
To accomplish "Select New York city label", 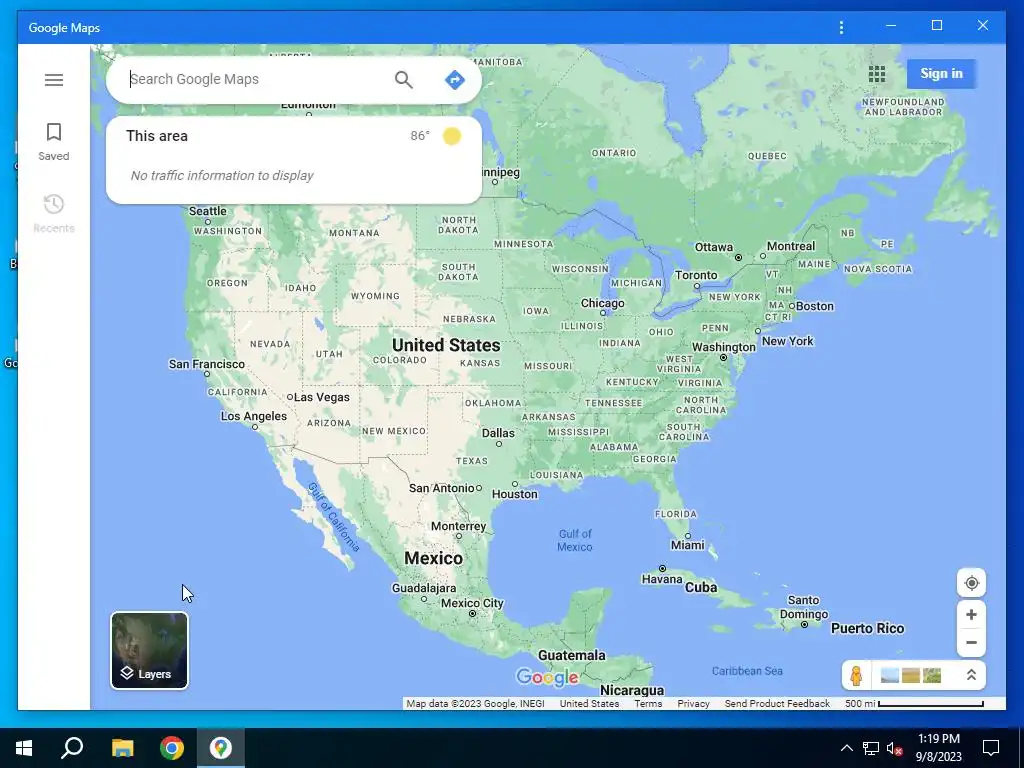I will (788, 341).
